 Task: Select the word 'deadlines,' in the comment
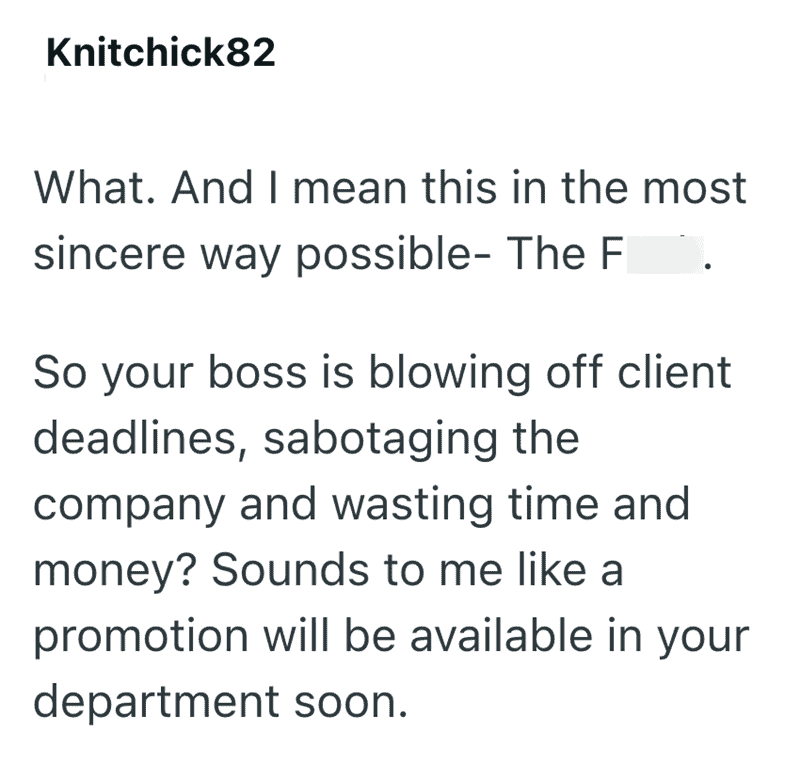click(141, 438)
